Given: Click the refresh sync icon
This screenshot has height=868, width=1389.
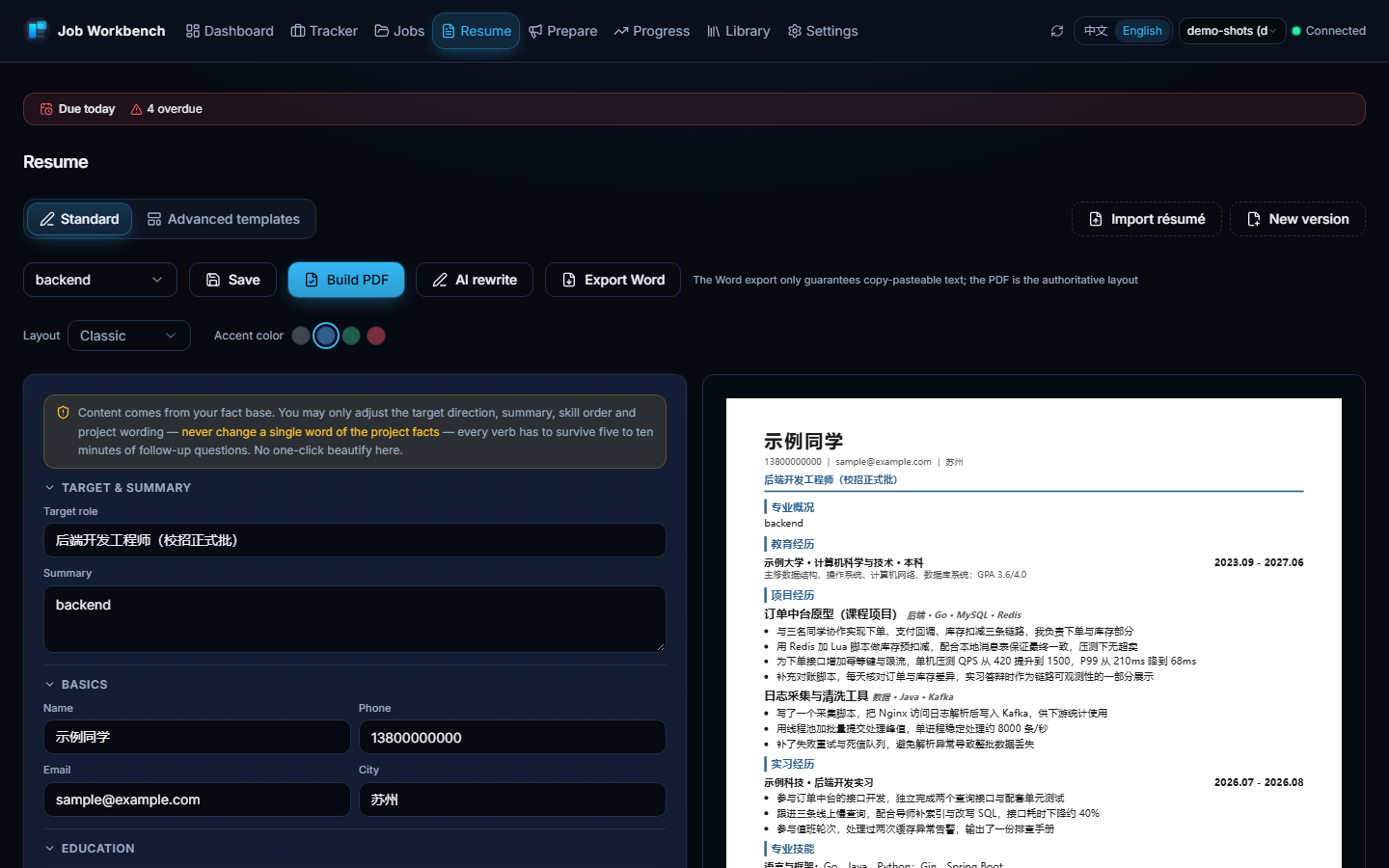Looking at the screenshot, I should point(1057,31).
